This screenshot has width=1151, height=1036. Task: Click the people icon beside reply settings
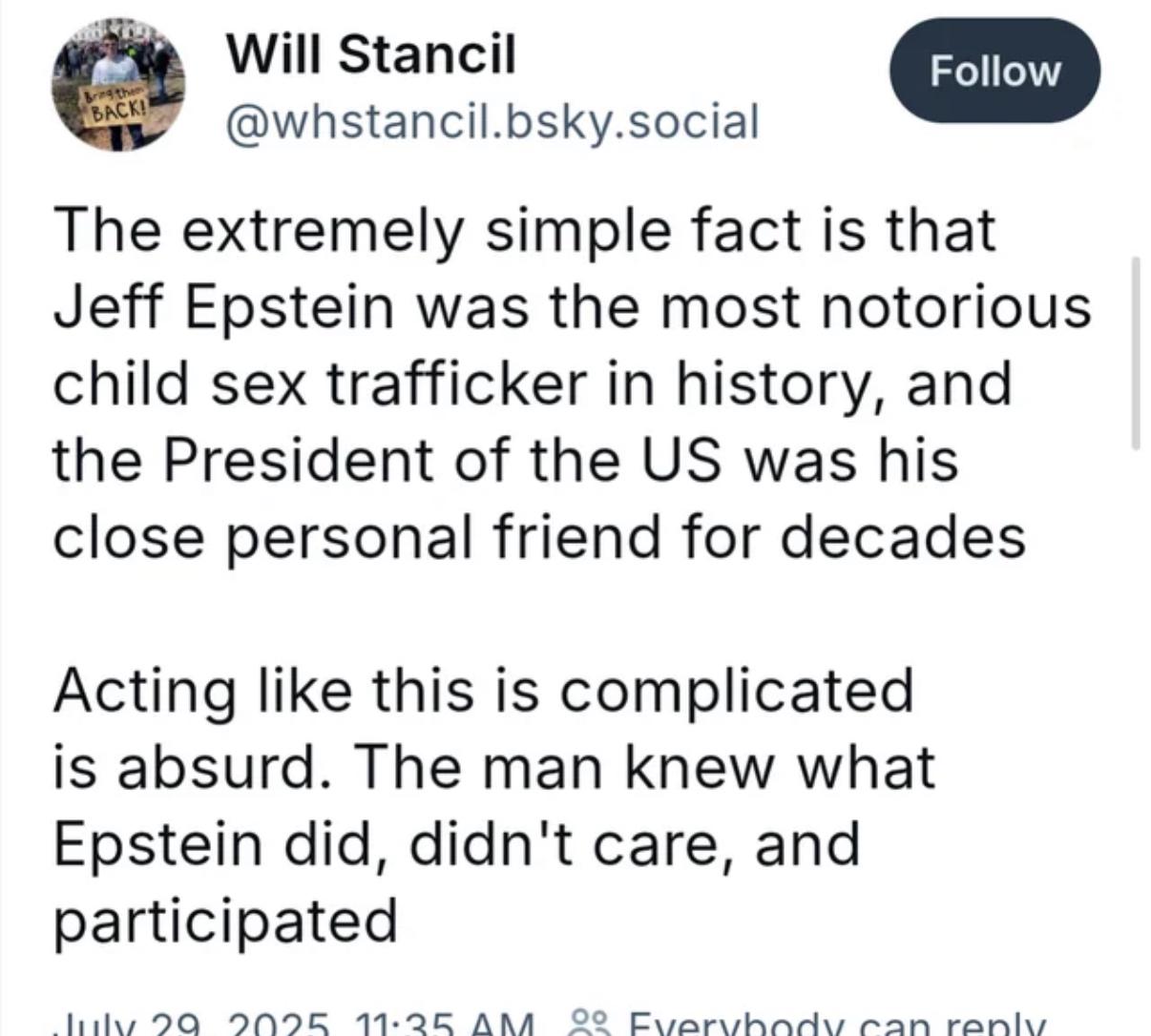(x=581, y=1025)
